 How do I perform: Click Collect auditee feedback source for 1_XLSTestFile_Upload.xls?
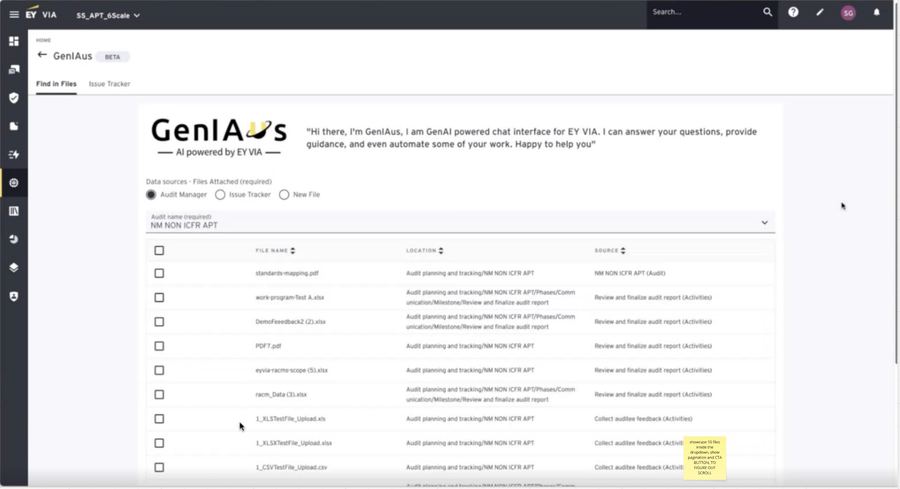643,419
